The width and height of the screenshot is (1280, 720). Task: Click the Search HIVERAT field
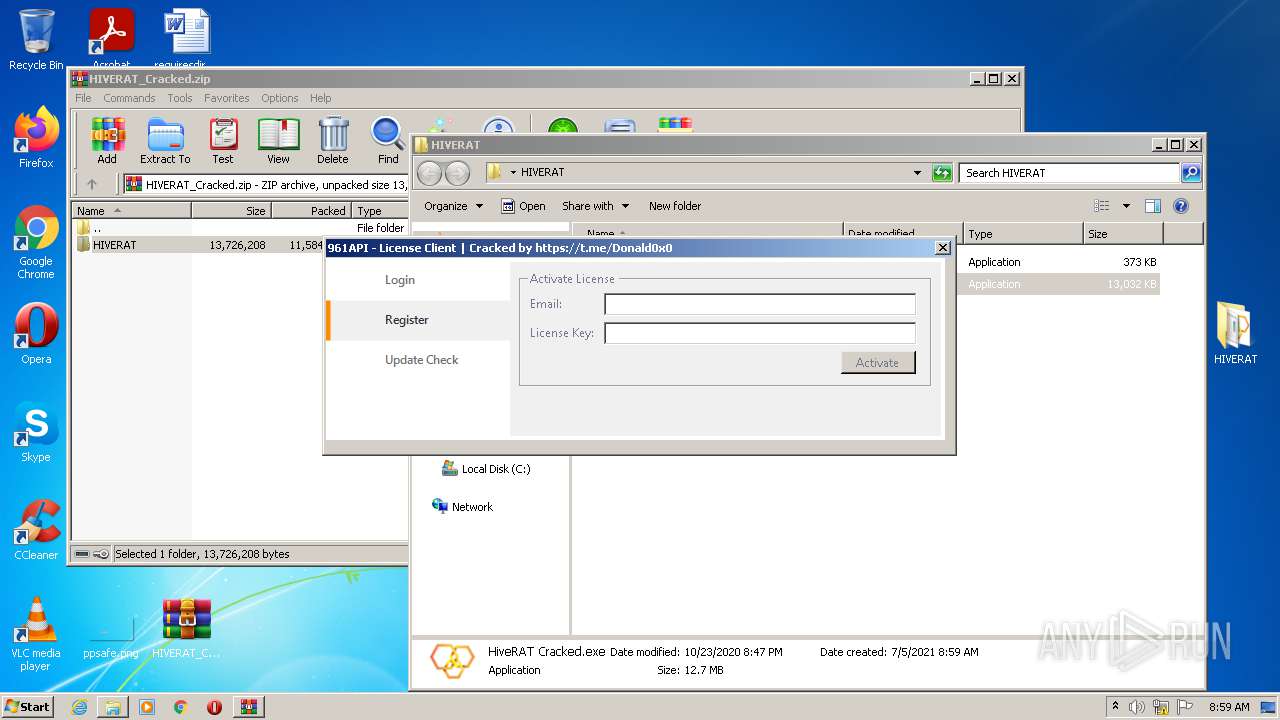coord(1069,173)
